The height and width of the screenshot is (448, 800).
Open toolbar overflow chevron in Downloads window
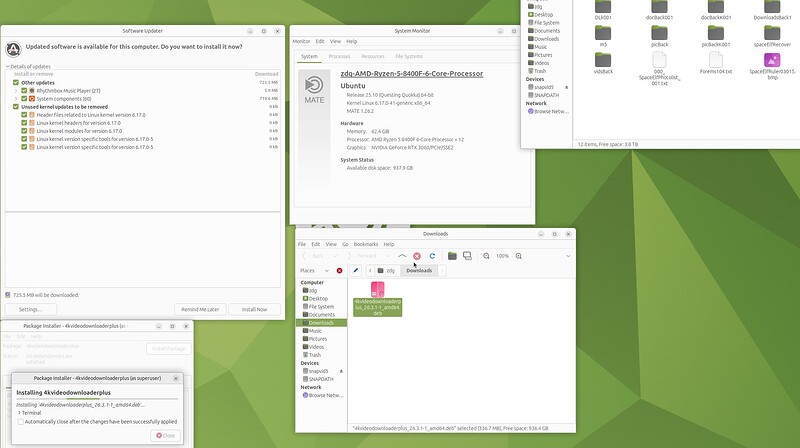(x=568, y=256)
